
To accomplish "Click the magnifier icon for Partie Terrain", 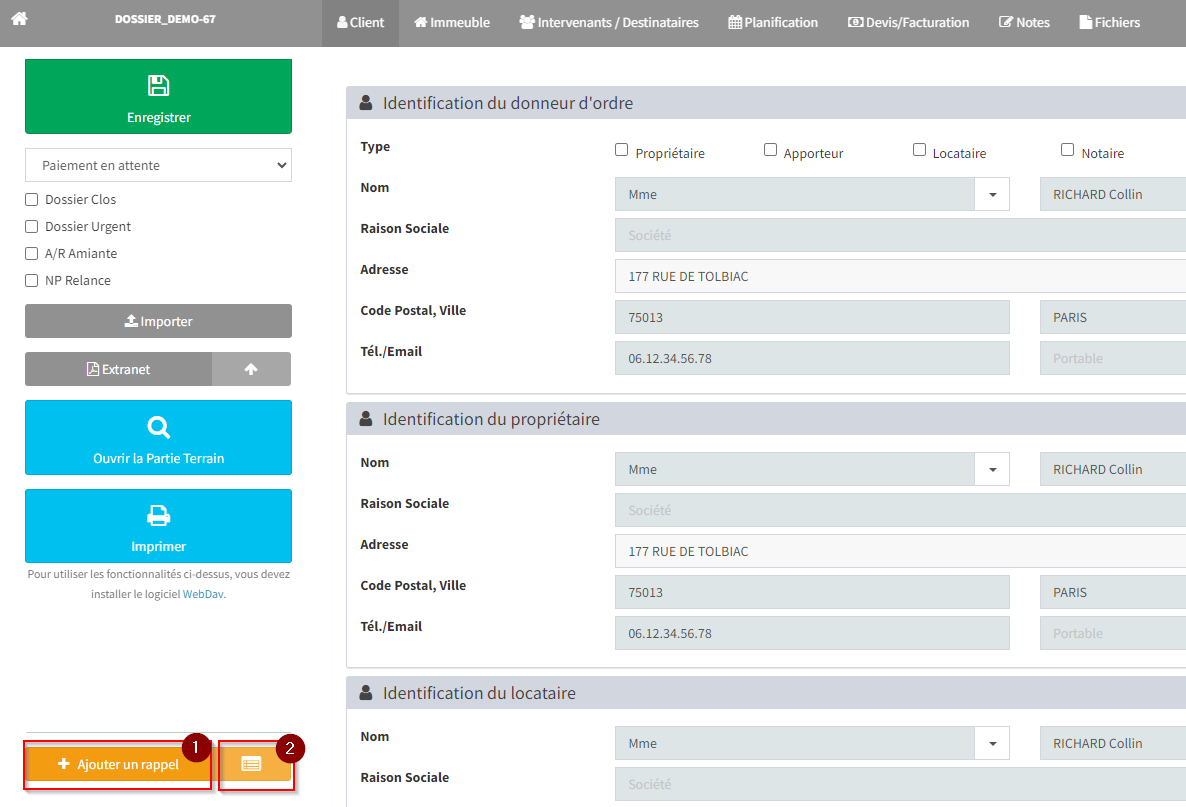I will [x=158, y=428].
